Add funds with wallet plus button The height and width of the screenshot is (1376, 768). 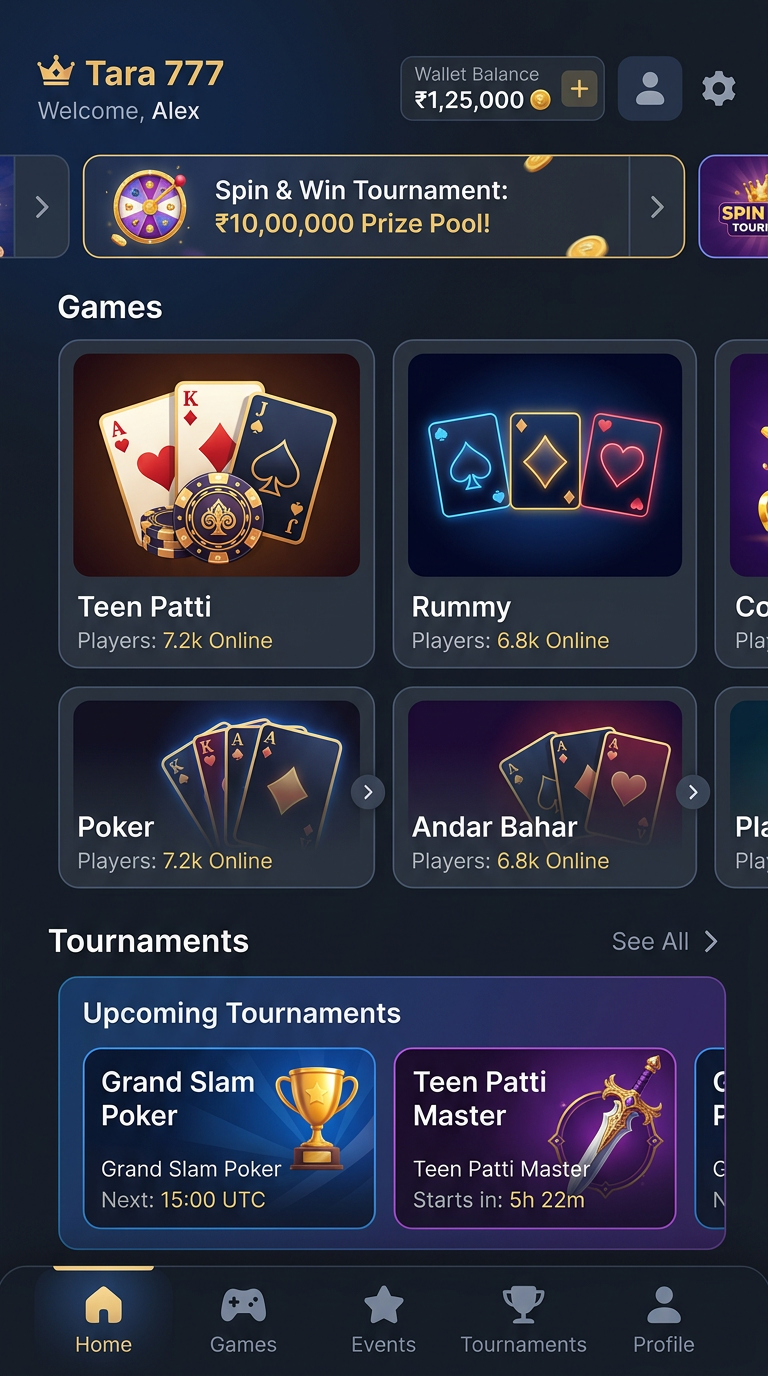(x=579, y=89)
